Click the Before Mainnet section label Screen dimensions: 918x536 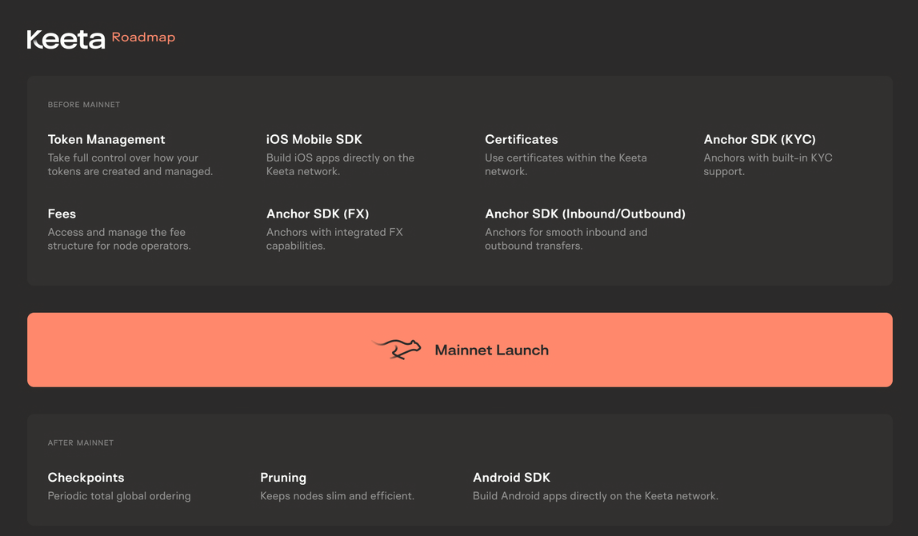(84, 105)
